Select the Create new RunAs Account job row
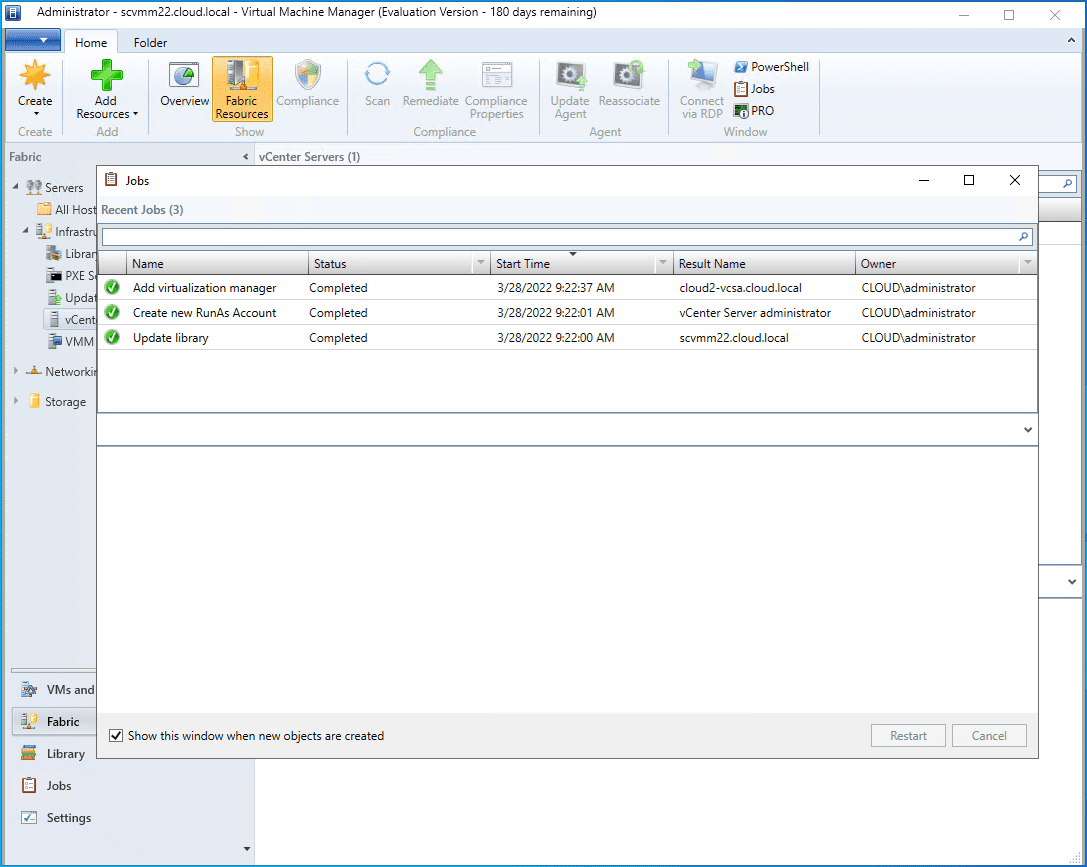 point(568,313)
